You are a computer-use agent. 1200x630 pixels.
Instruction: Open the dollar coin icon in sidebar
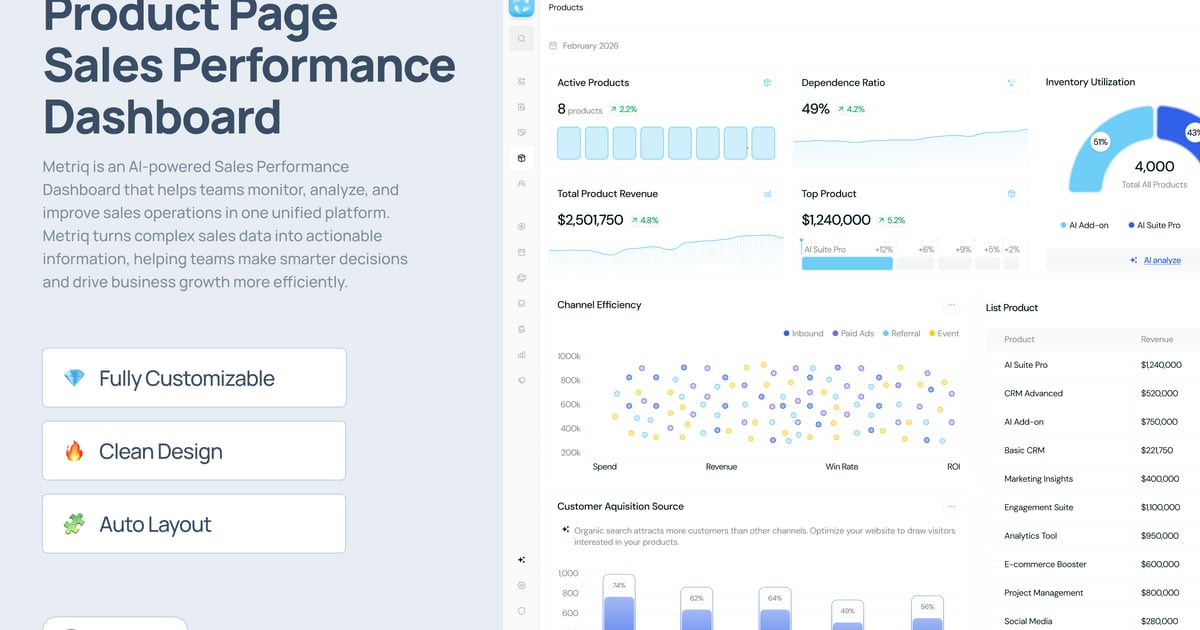pos(521,226)
